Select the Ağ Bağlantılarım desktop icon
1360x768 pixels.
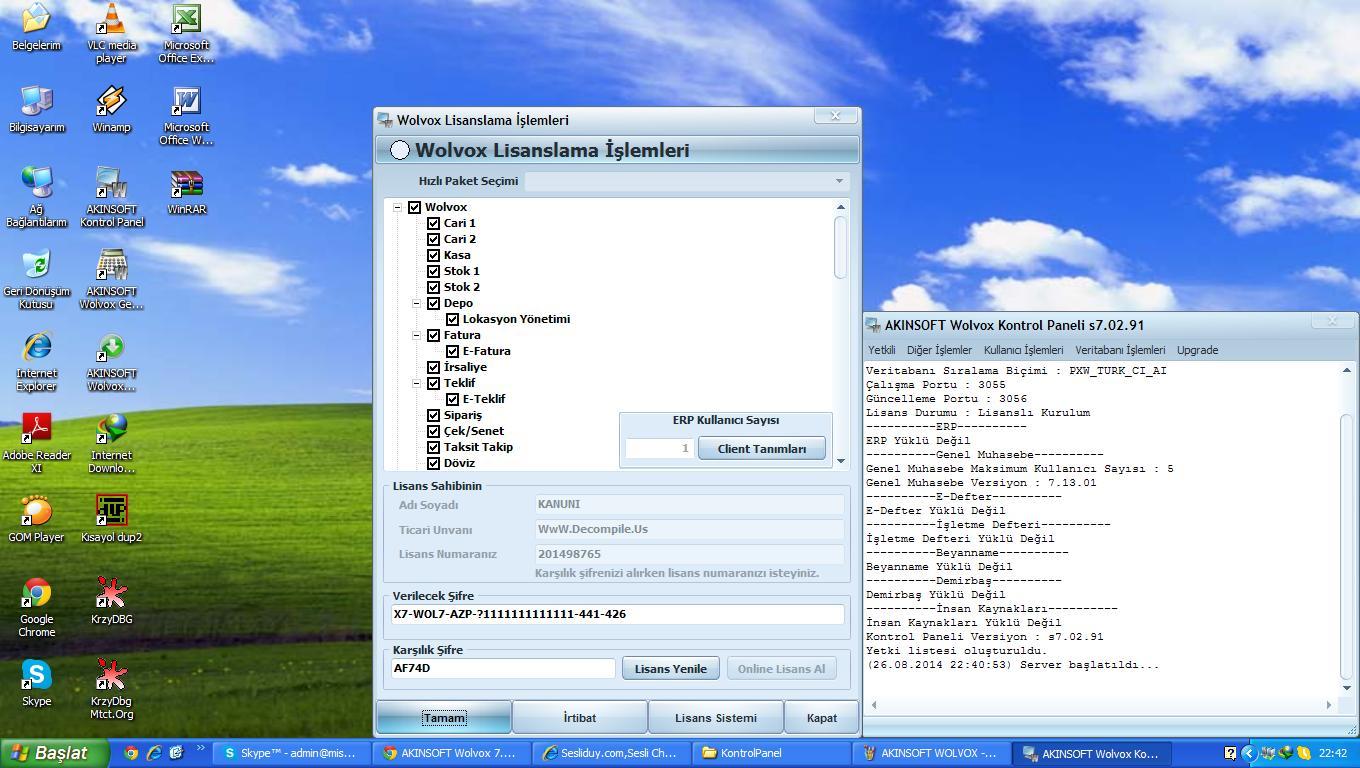[36, 197]
